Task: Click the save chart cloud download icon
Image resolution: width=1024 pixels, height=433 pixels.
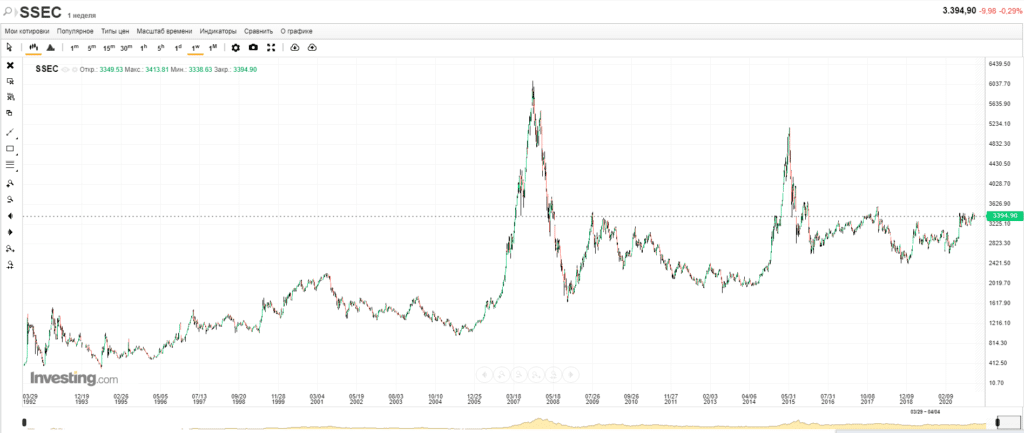Action: [x=295, y=47]
